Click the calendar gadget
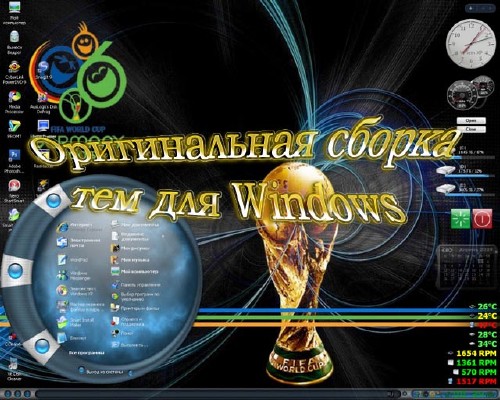The height and width of the screenshot is (400, 500). click(466, 267)
